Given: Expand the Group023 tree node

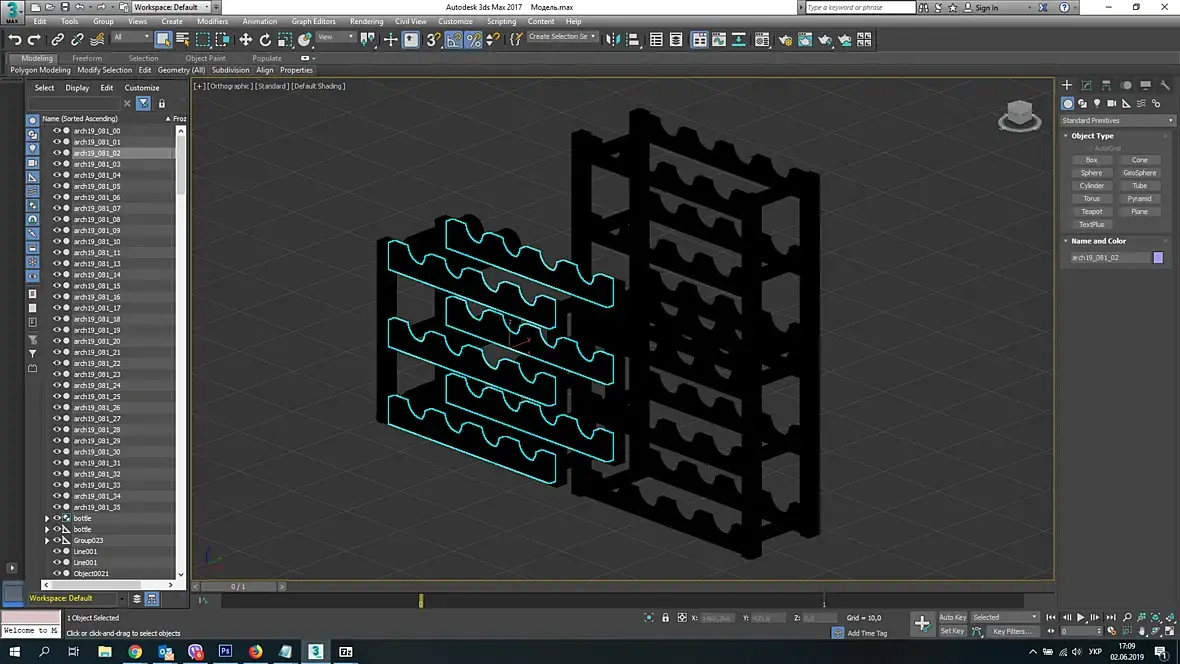Looking at the screenshot, I should tap(47, 541).
